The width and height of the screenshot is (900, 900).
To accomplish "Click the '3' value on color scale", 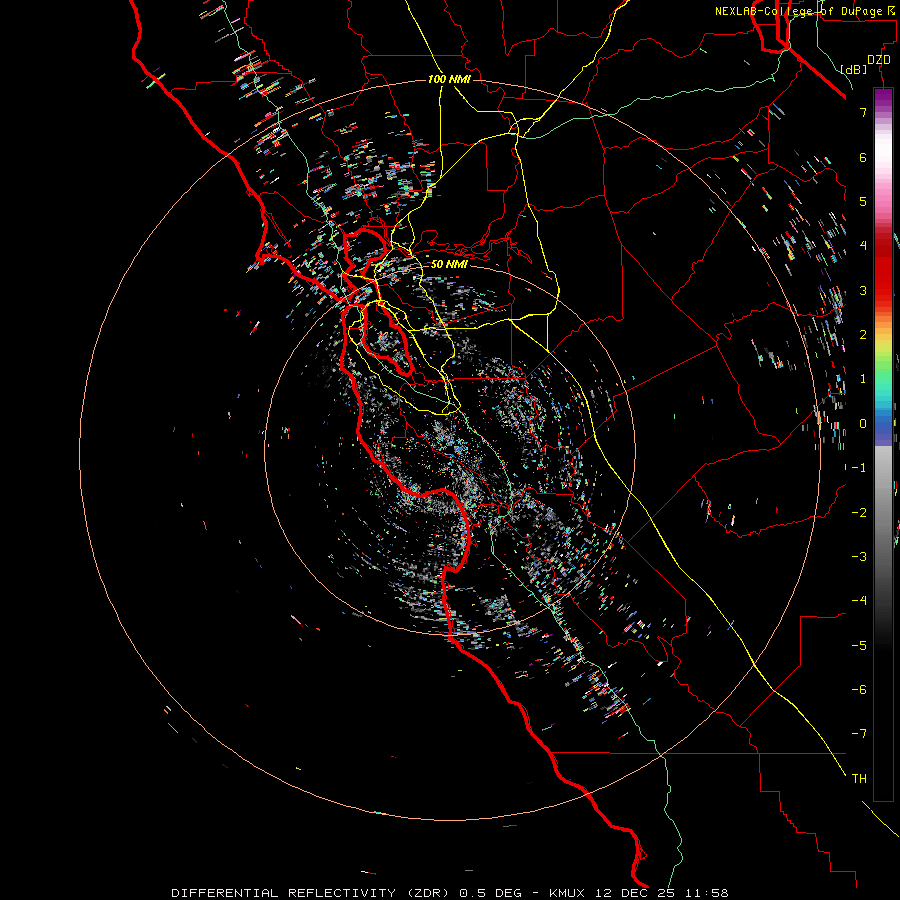I will coord(863,290).
